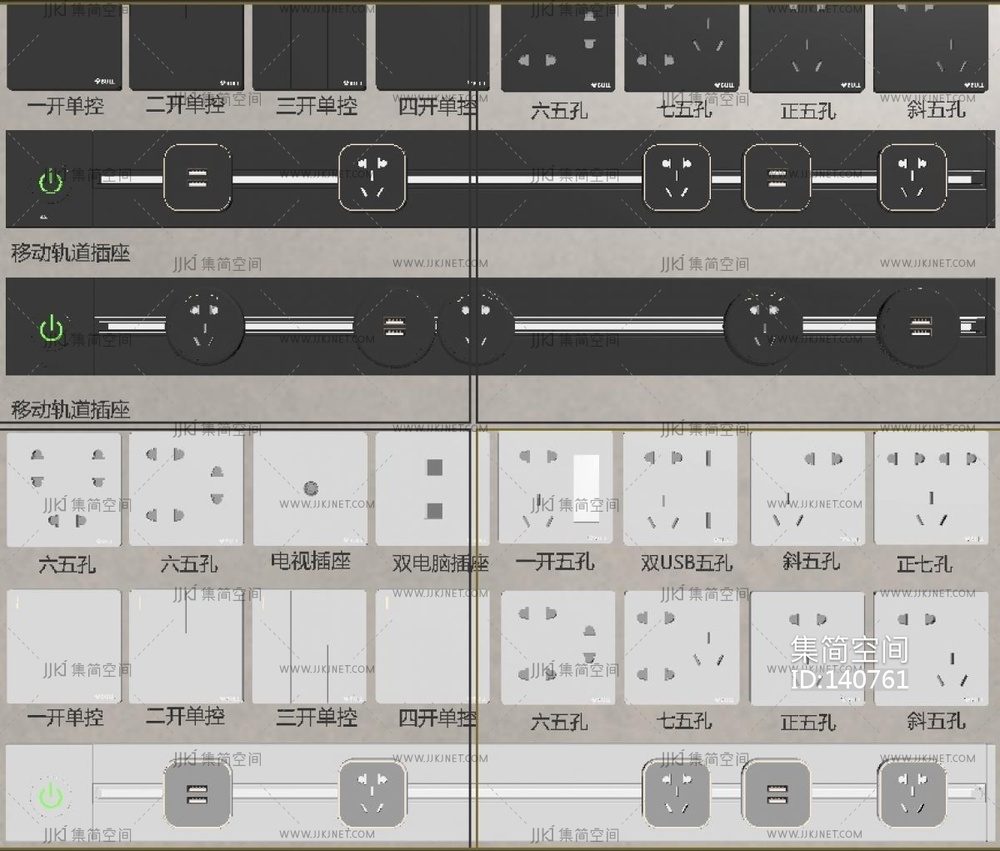Toggle the white 一开单控 single switch
The image size is (1000, 851).
point(64,647)
